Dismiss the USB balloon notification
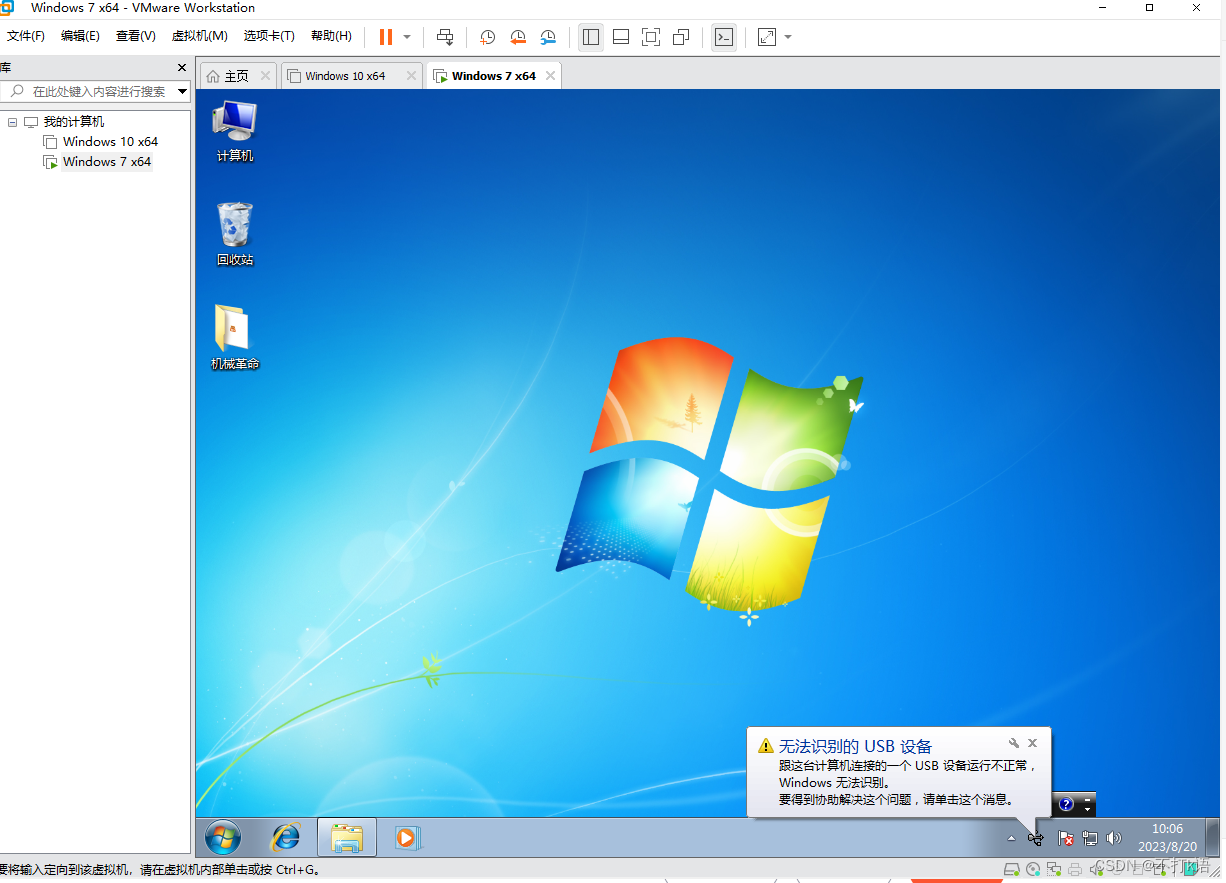The image size is (1226, 883). click(1033, 743)
